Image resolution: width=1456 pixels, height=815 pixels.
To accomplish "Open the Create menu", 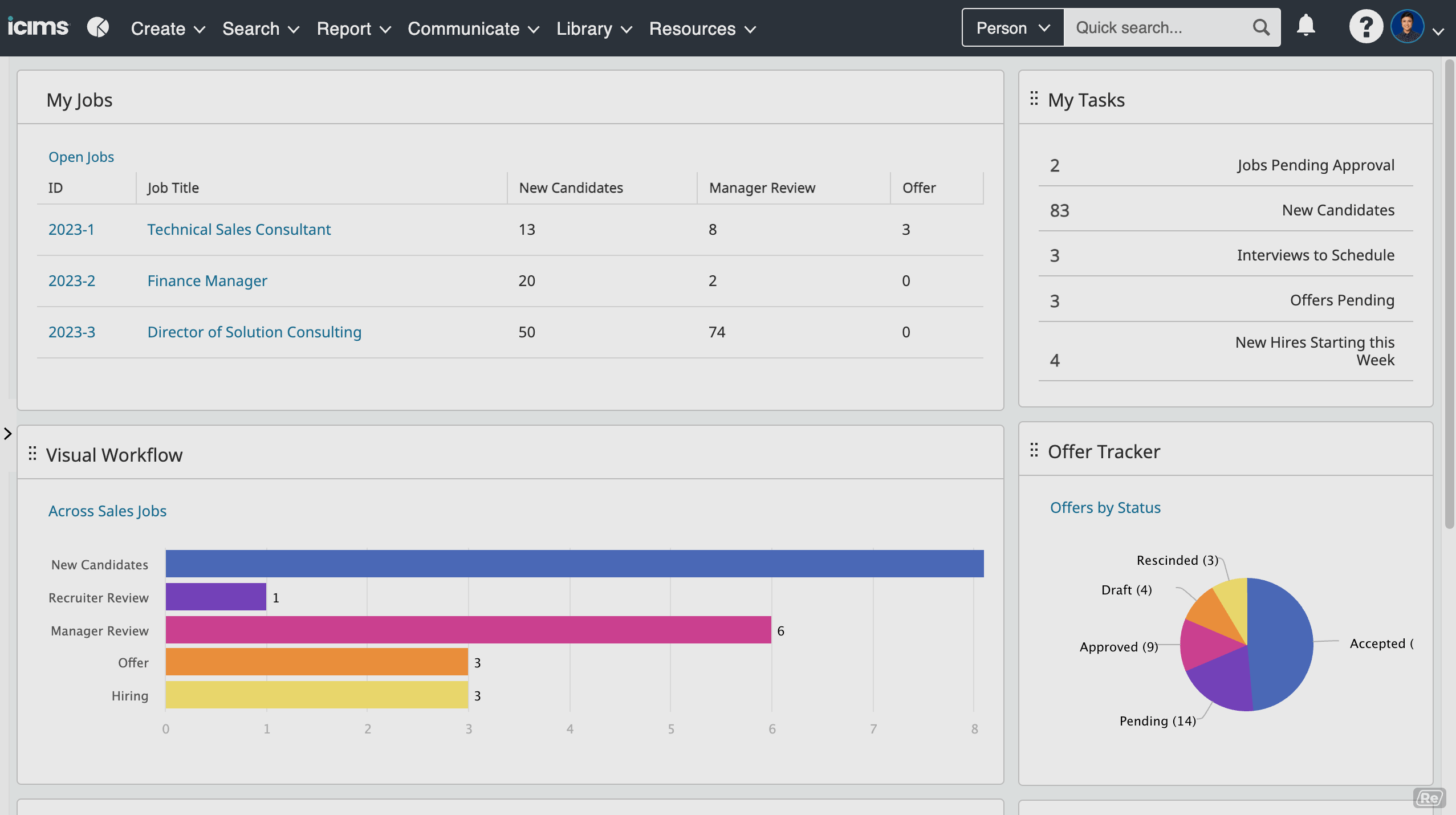I will pos(168,28).
